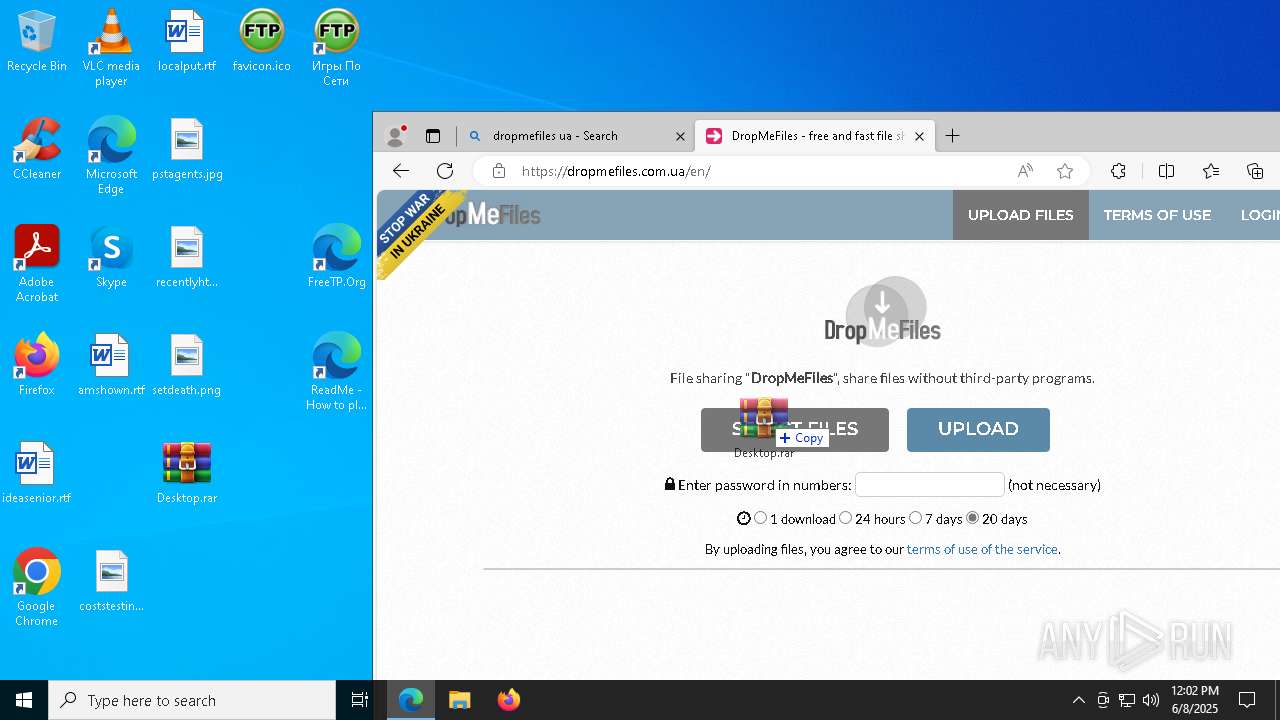This screenshot has width=1280, height=720.
Task: Open LOGIN menu item
Action: click(x=1260, y=215)
